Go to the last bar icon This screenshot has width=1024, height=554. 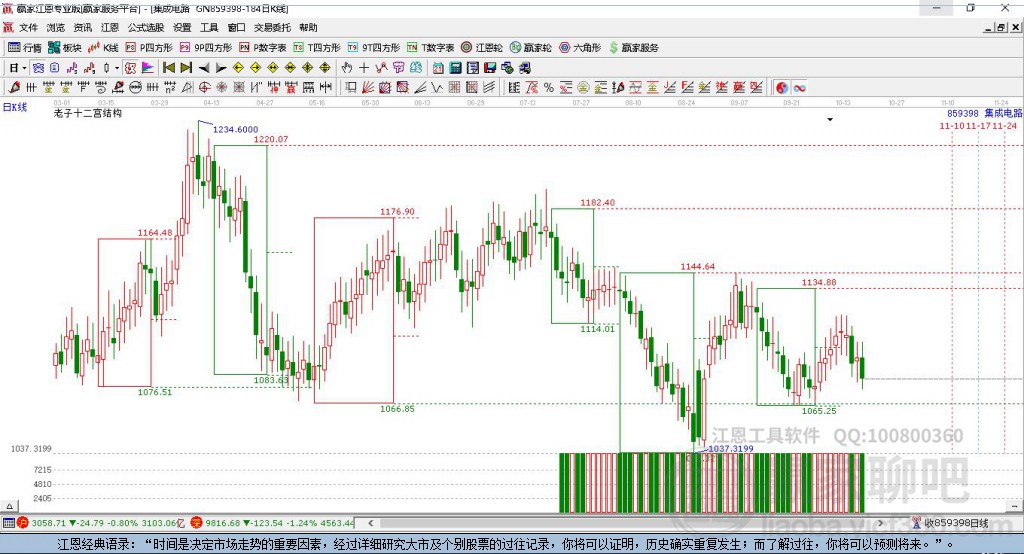click(186, 68)
